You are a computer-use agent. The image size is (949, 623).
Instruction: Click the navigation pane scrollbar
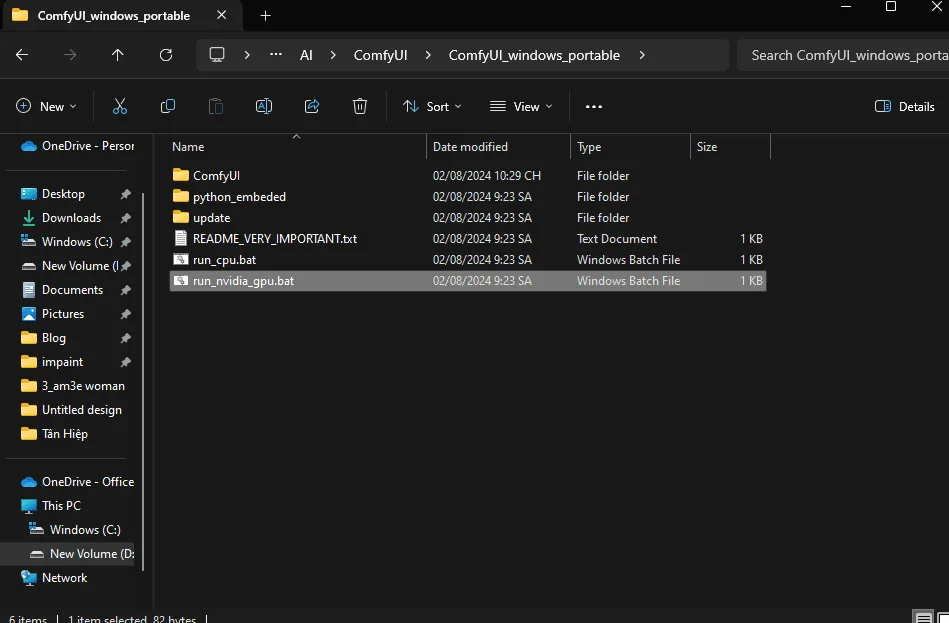coord(143,381)
